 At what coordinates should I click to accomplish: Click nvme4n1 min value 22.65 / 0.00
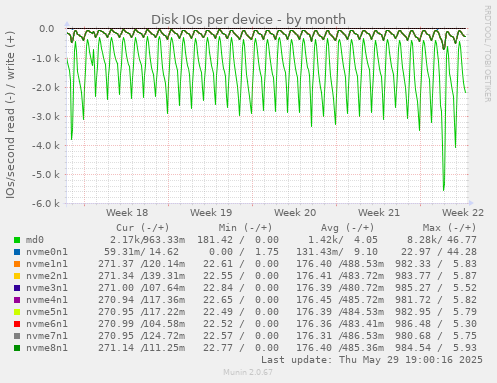click(241, 300)
